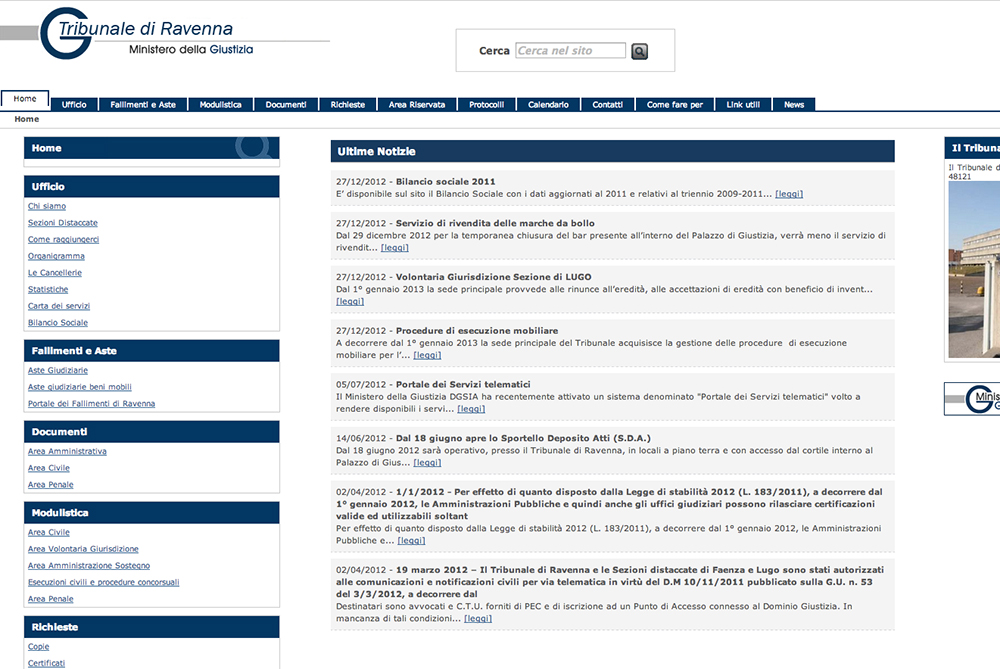Visit Portale dei Fallimenti di Ravenna
Screen dimensions: 1000x669
(91, 403)
